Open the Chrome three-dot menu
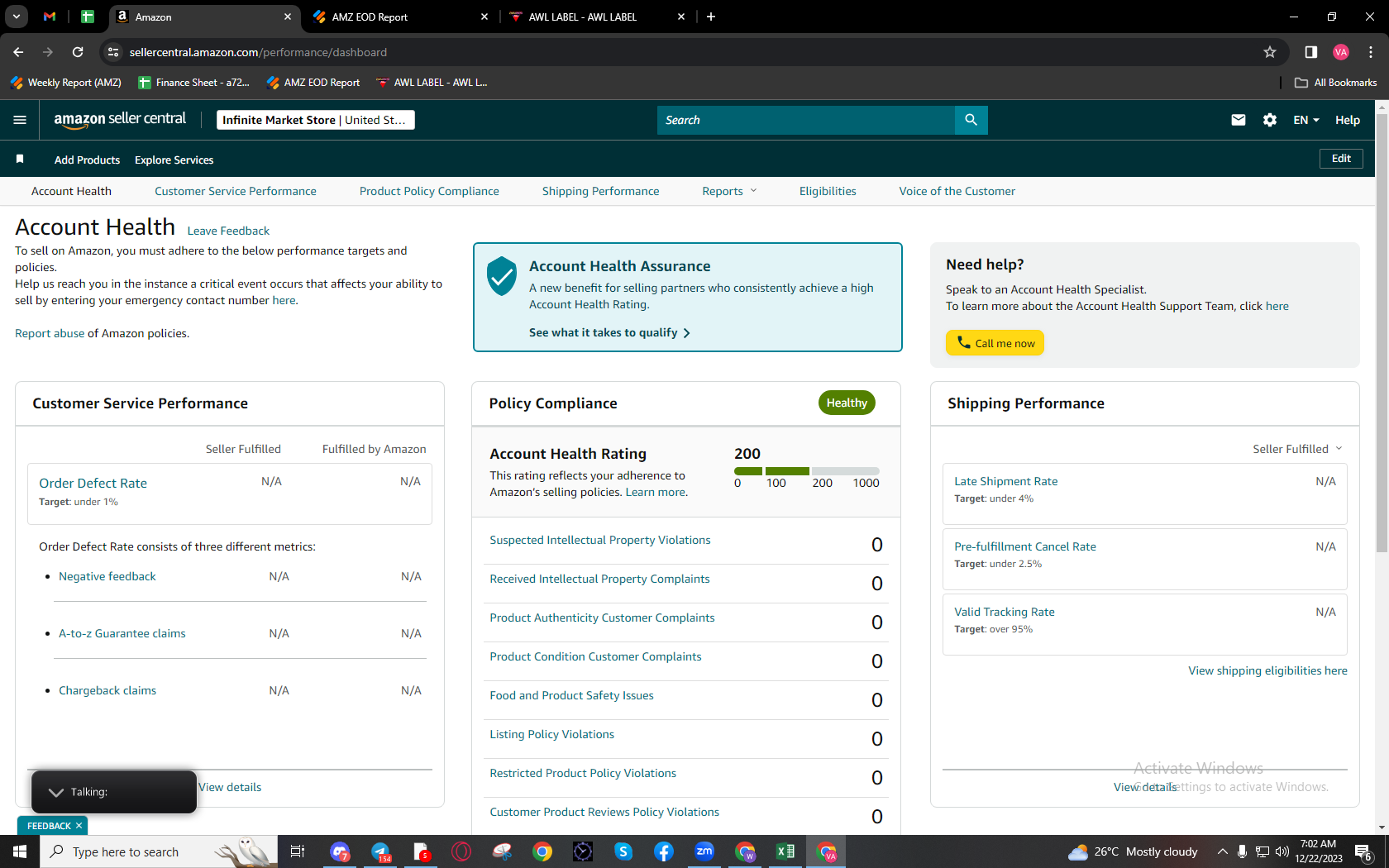This screenshot has width=1389, height=868. [1371, 52]
